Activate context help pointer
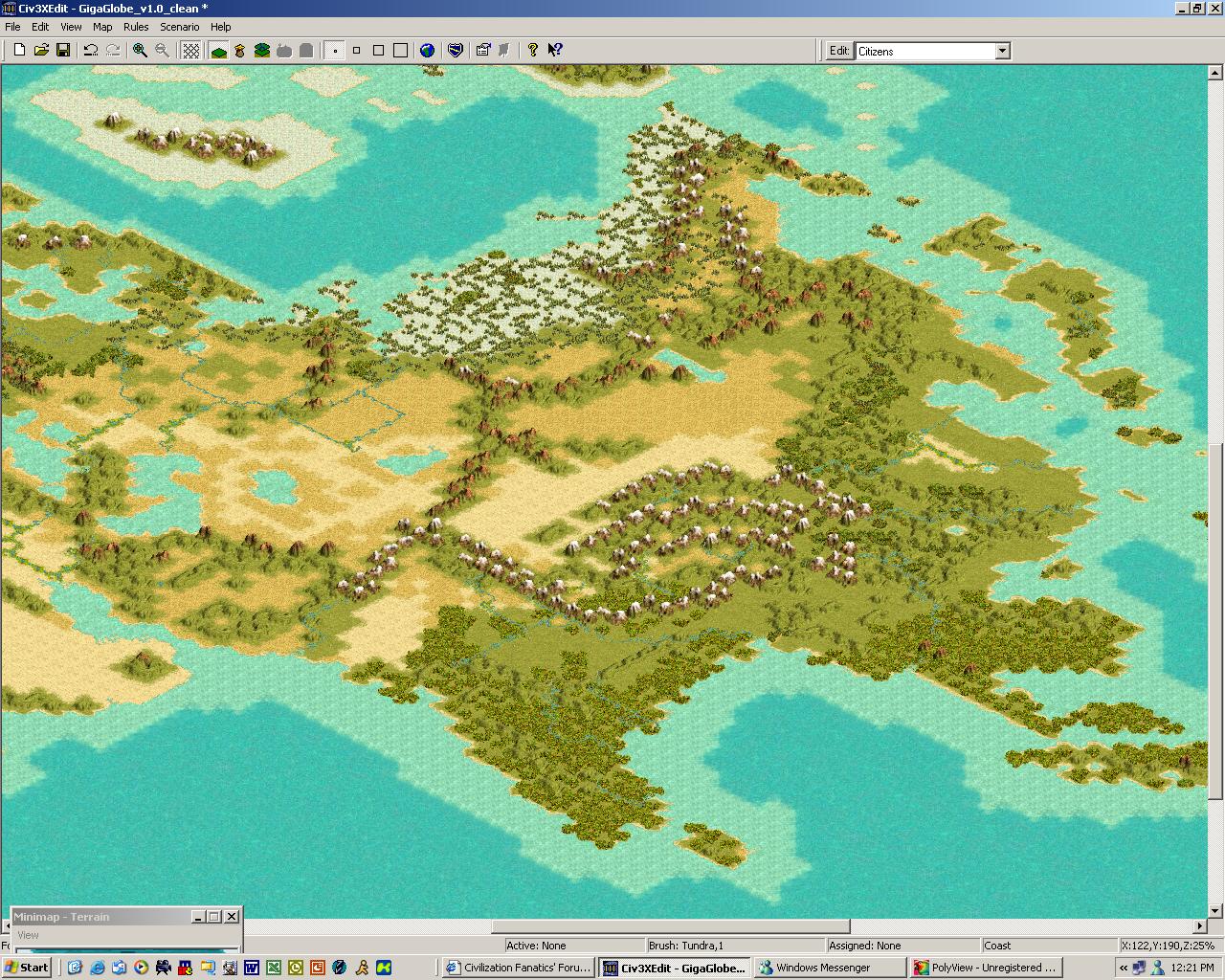 pyautogui.click(x=555, y=51)
